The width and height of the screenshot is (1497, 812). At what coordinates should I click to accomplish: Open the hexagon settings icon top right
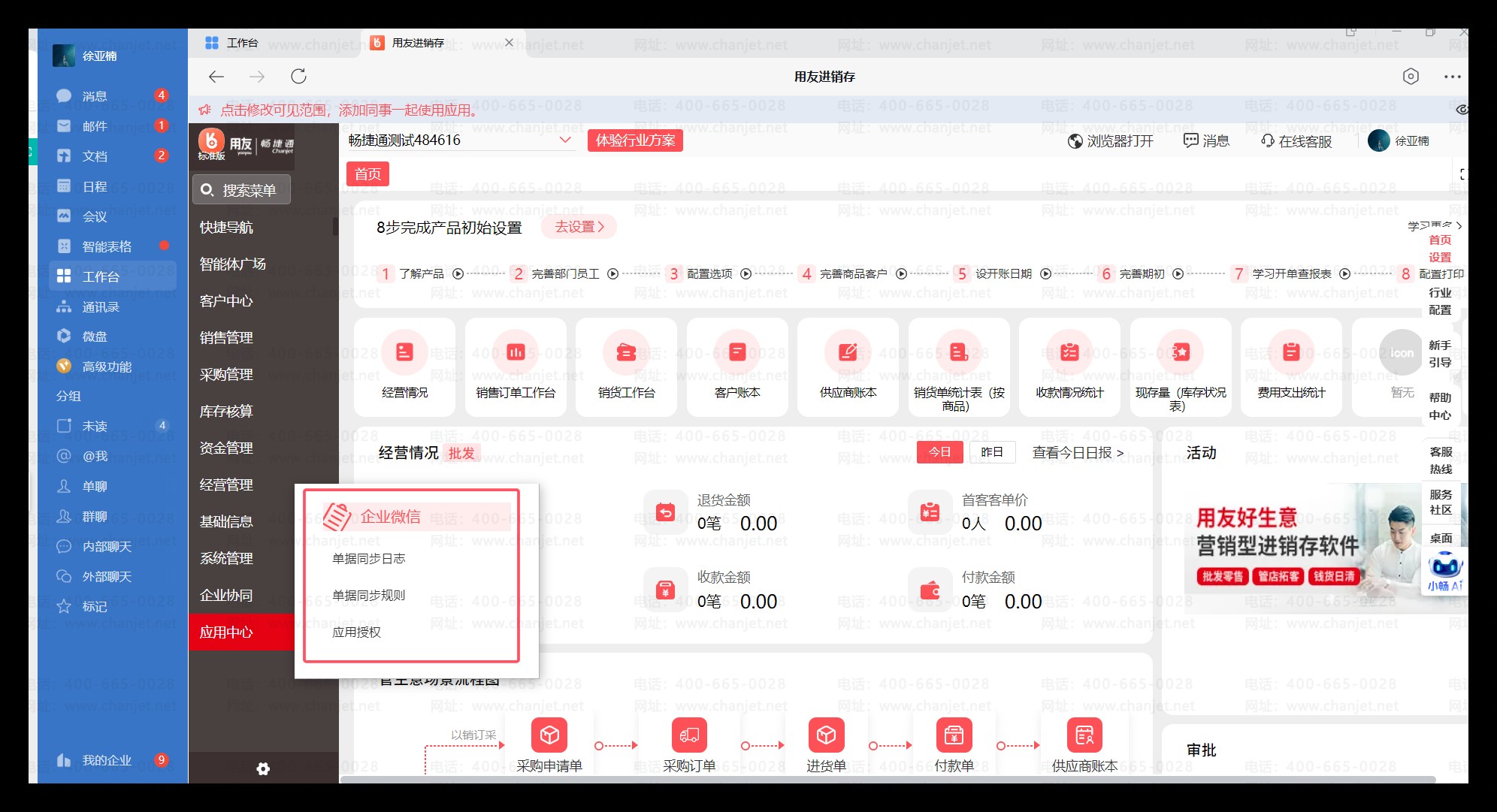pyautogui.click(x=1411, y=77)
